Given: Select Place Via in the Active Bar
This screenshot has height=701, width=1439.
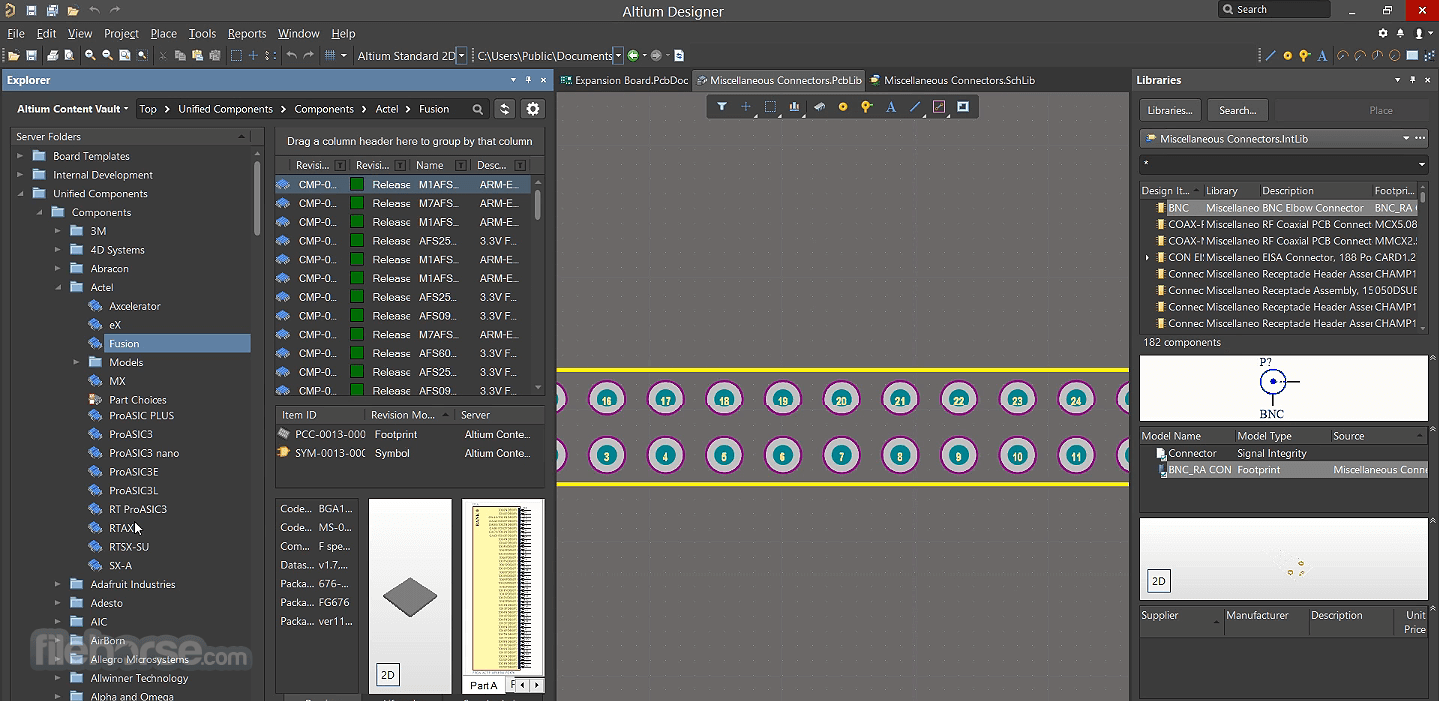Looking at the screenshot, I should click(x=867, y=107).
